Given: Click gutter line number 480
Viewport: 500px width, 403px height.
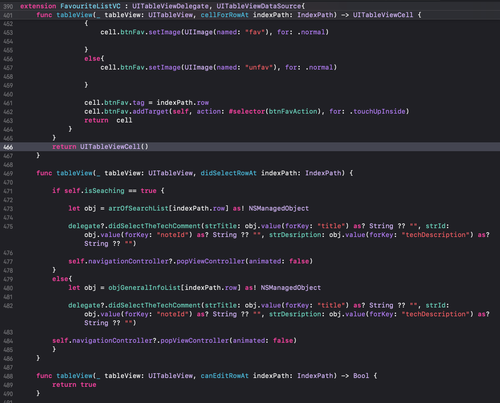Looking at the screenshot, I should point(8,288).
